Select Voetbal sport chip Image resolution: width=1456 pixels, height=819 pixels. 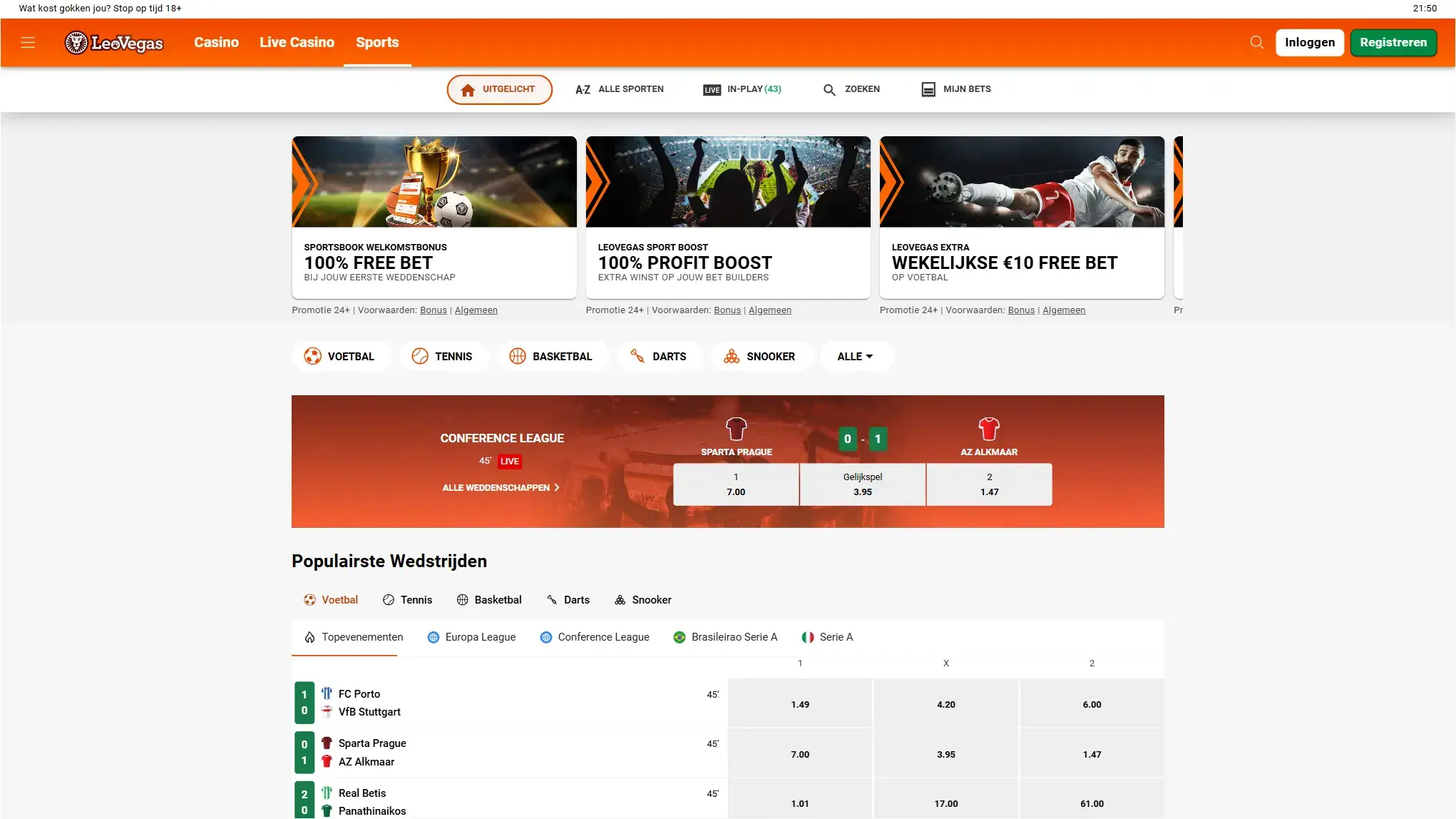point(342,356)
